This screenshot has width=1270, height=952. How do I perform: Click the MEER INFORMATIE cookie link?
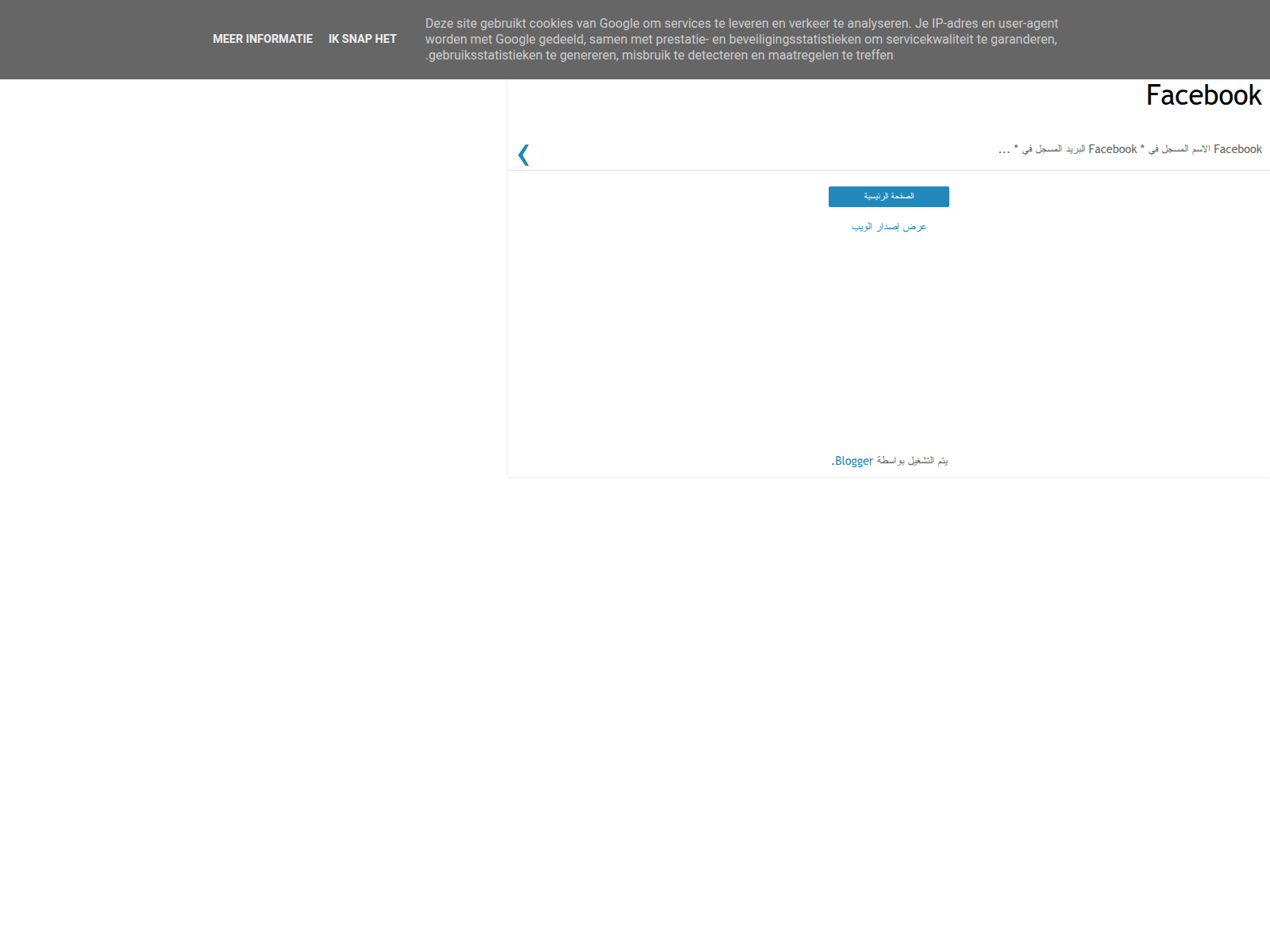pyautogui.click(x=263, y=39)
